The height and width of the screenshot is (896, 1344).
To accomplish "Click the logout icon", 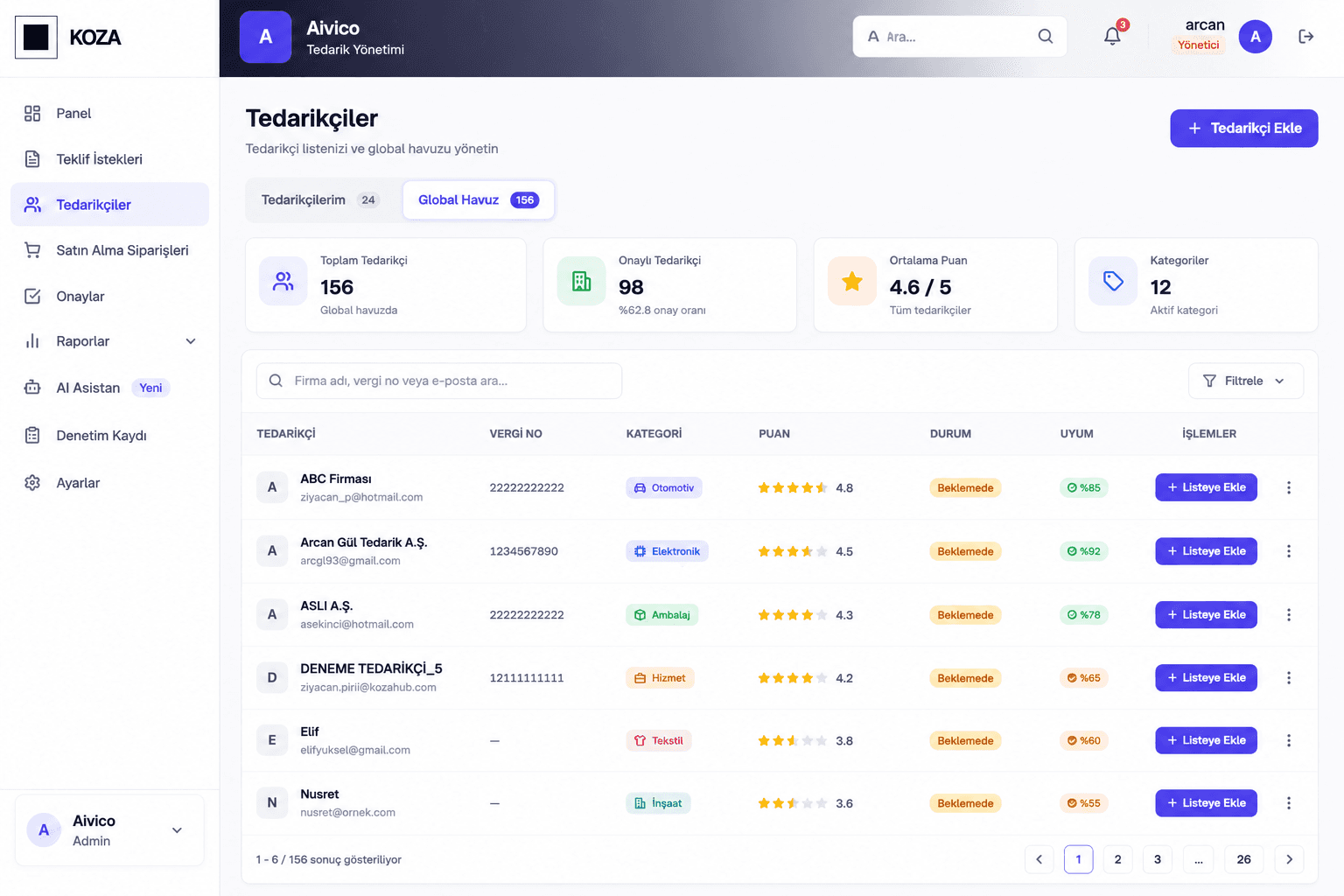I will (x=1305, y=37).
